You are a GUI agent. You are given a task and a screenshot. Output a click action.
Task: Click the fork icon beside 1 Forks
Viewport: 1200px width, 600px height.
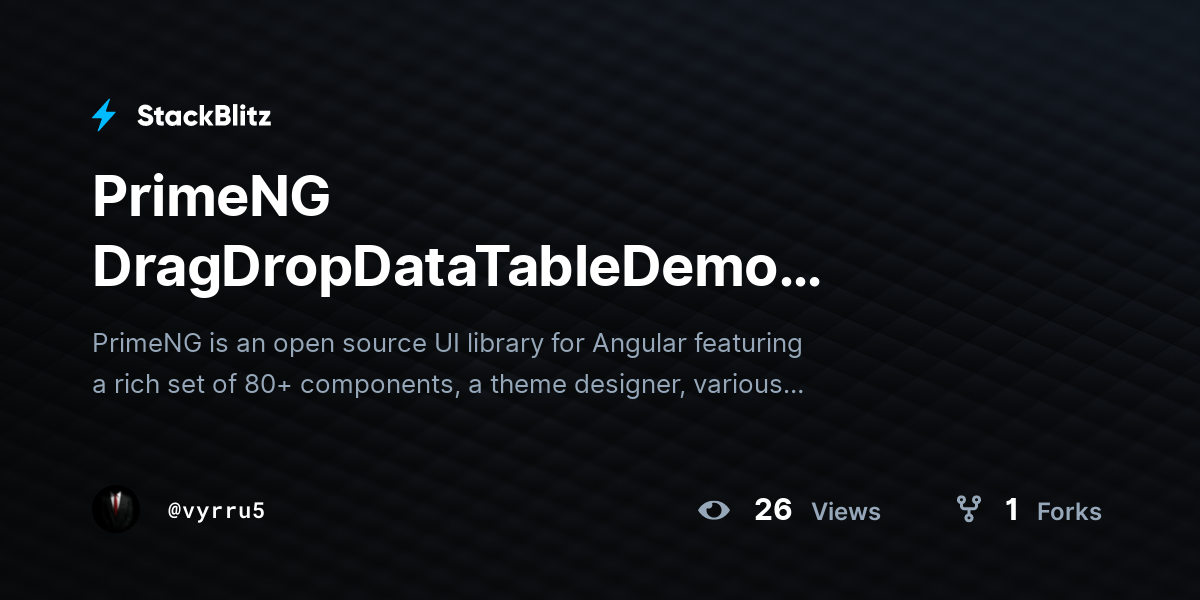[x=968, y=510]
